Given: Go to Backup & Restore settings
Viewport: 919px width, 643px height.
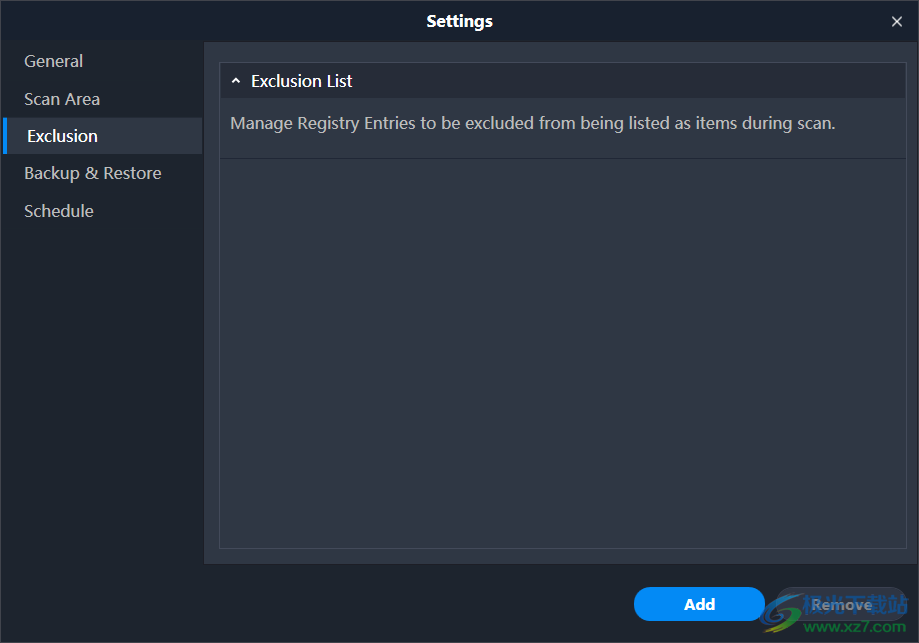Looking at the screenshot, I should pyautogui.click(x=93, y=173).
